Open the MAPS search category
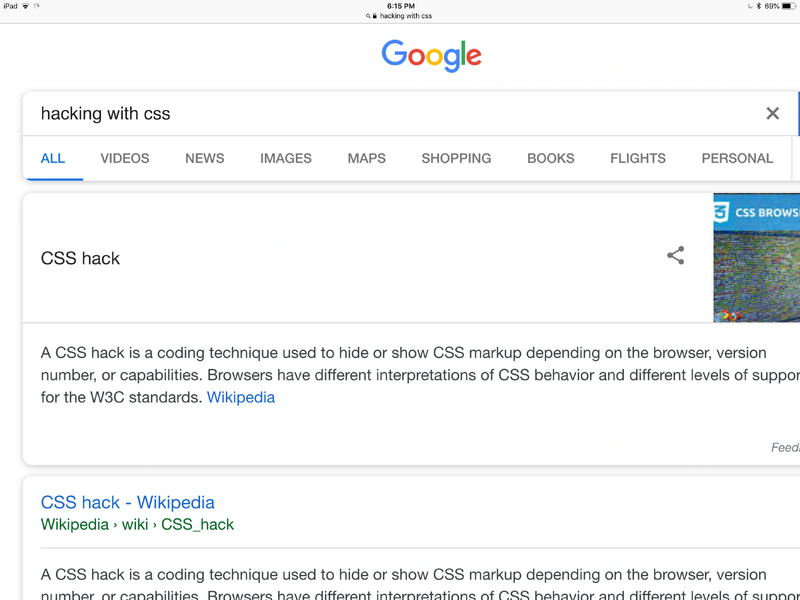 (x=366, y=158)
